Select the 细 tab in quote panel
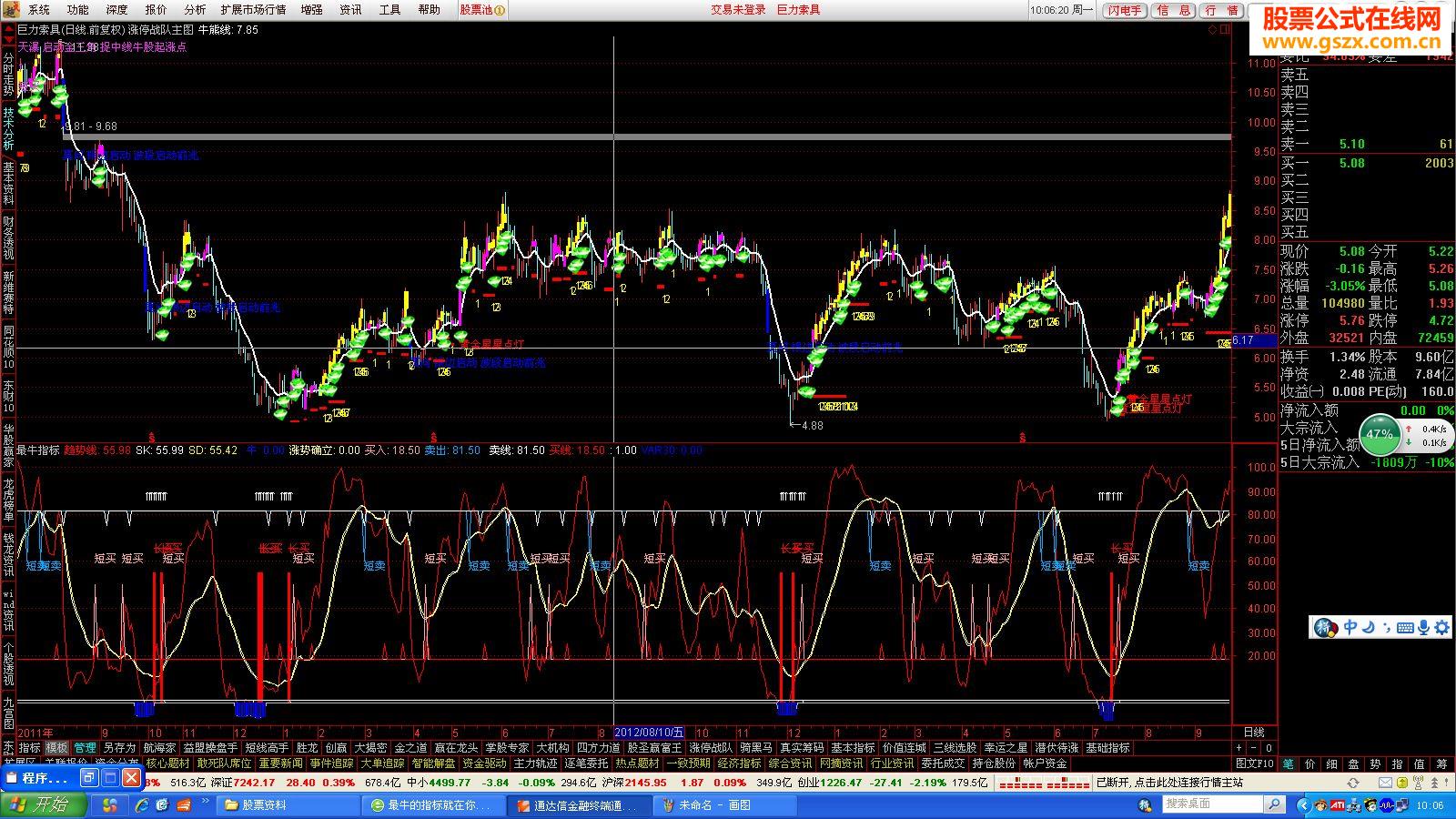 (x=1332, y=763)
